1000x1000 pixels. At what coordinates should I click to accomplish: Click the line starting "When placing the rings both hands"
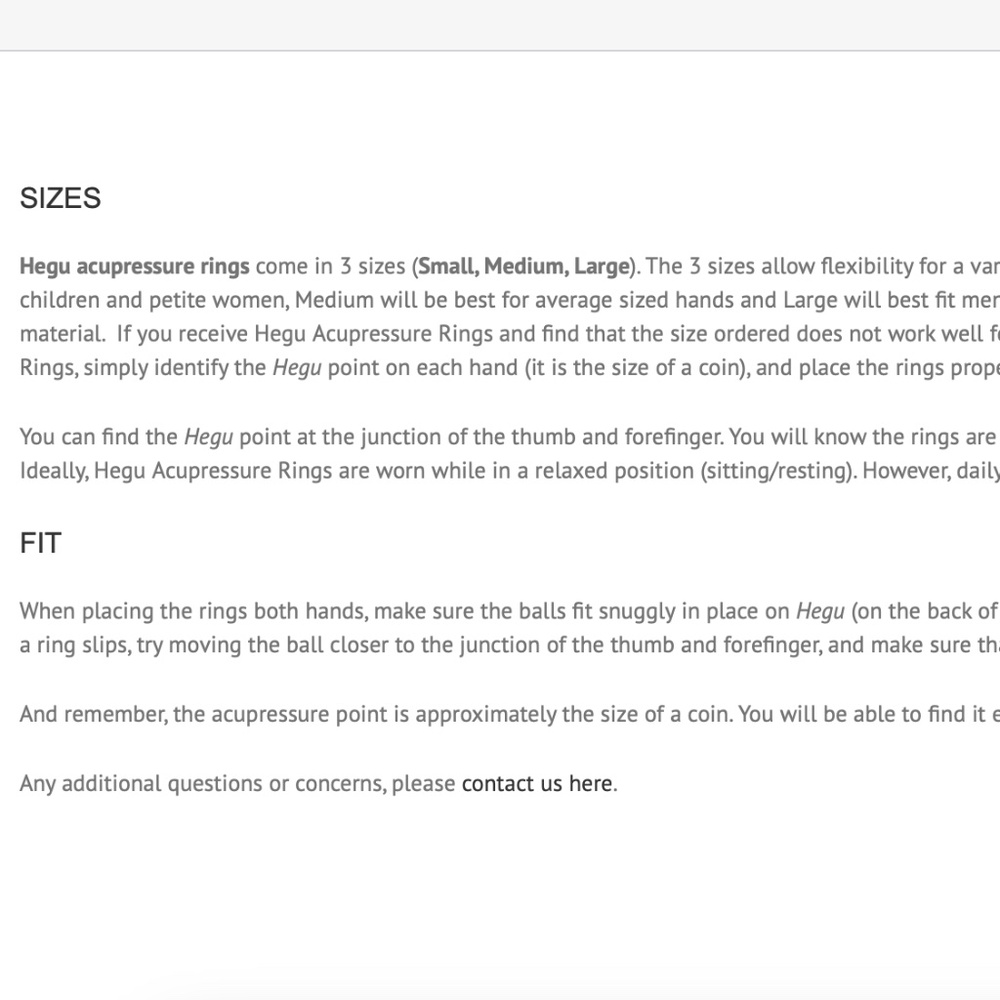coord(510,611)
